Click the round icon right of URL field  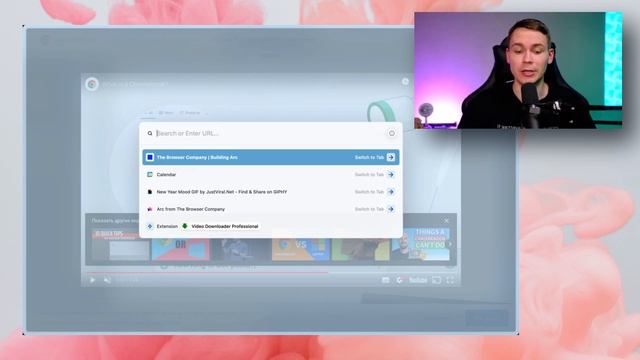point(391,133)
